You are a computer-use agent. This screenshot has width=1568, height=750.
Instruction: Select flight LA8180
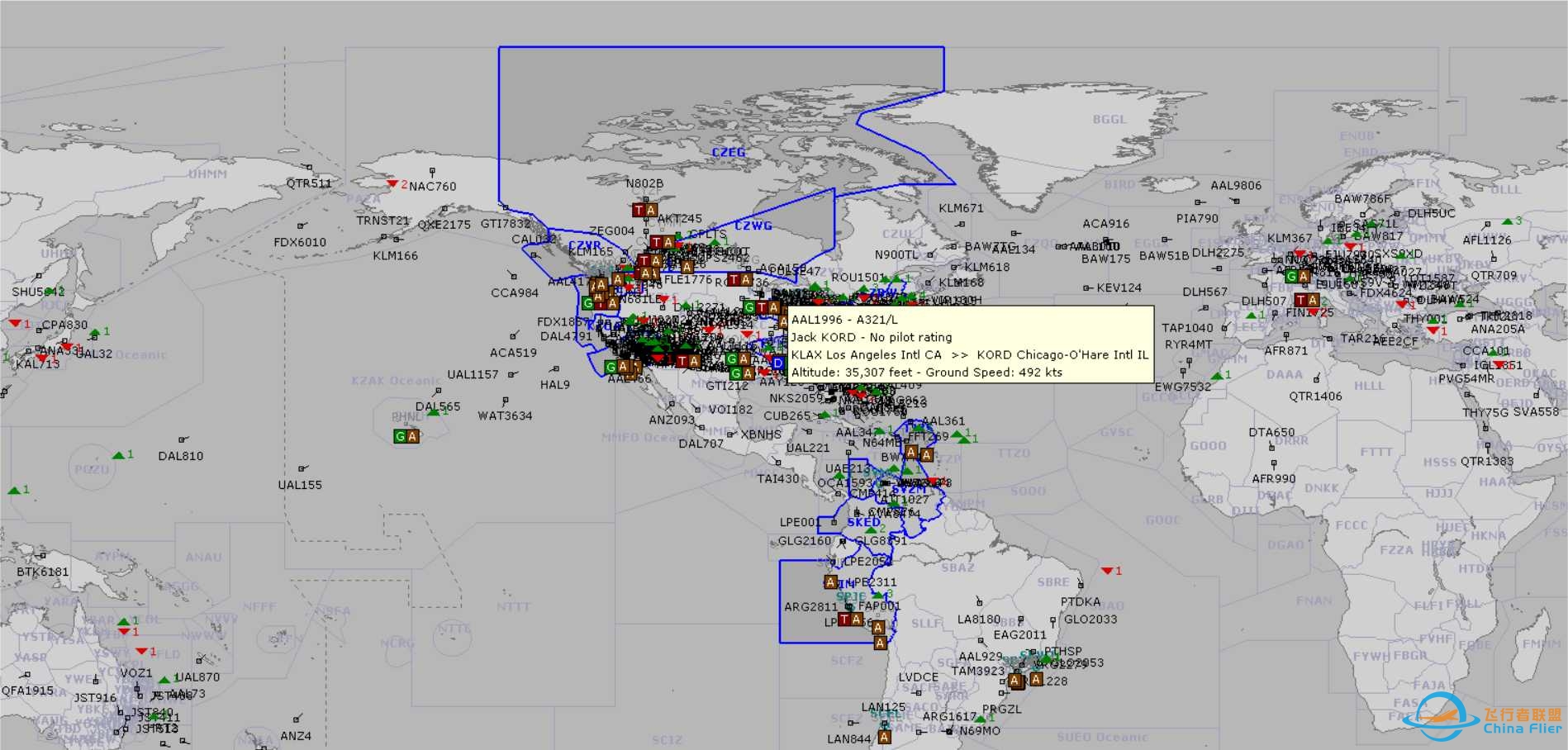click(978, 619)
